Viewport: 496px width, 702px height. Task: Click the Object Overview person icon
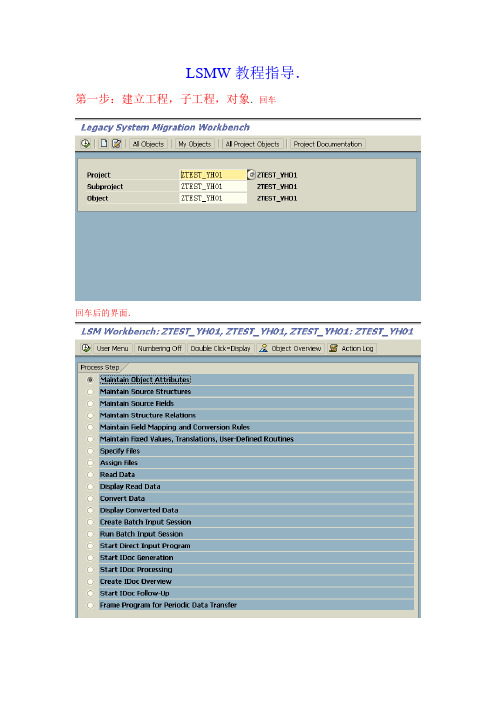(264, 348)
